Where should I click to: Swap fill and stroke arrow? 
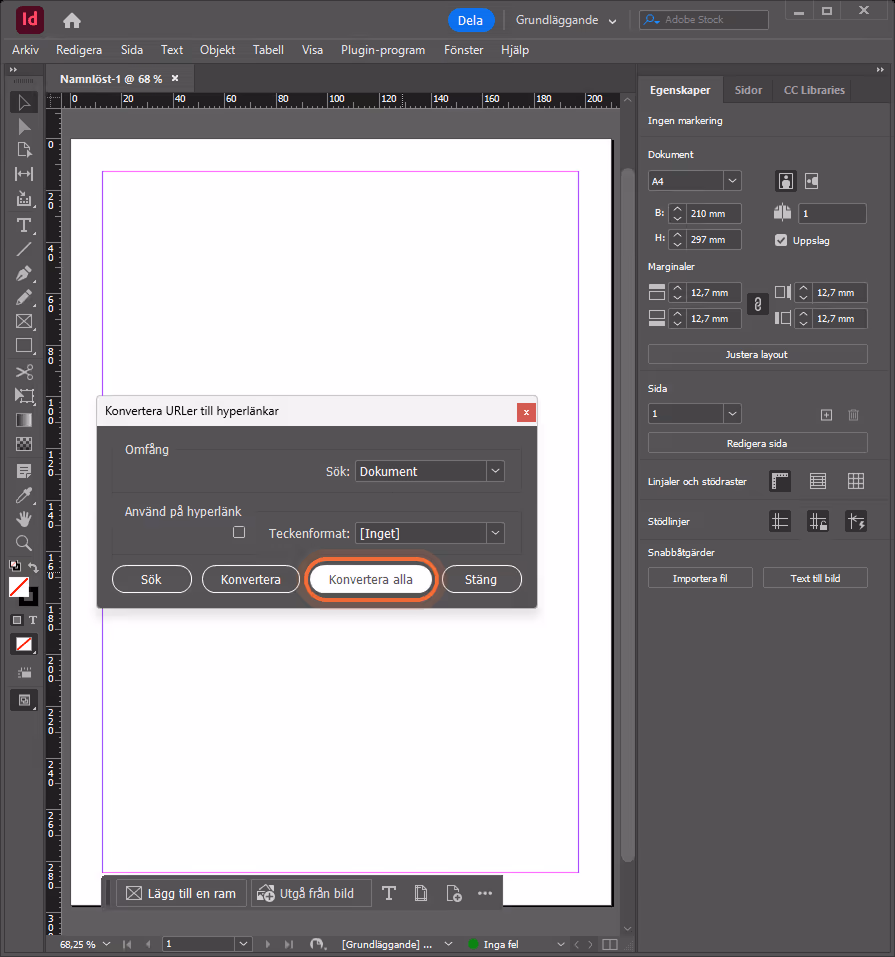click(x=34, y=567)
